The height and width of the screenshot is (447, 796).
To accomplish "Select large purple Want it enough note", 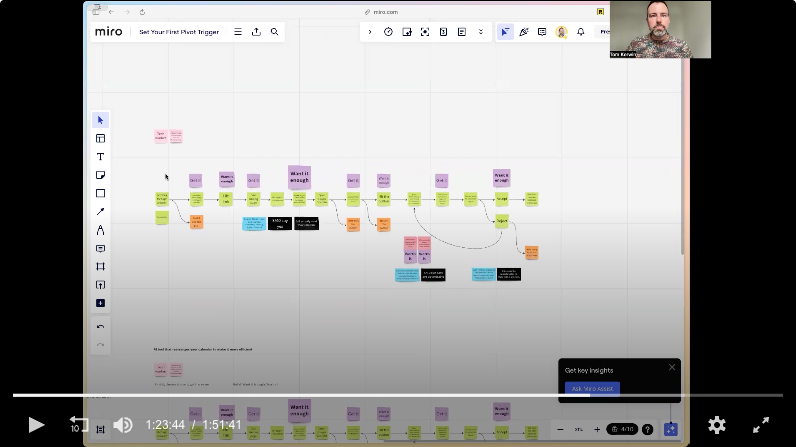I will click(300, 177).
